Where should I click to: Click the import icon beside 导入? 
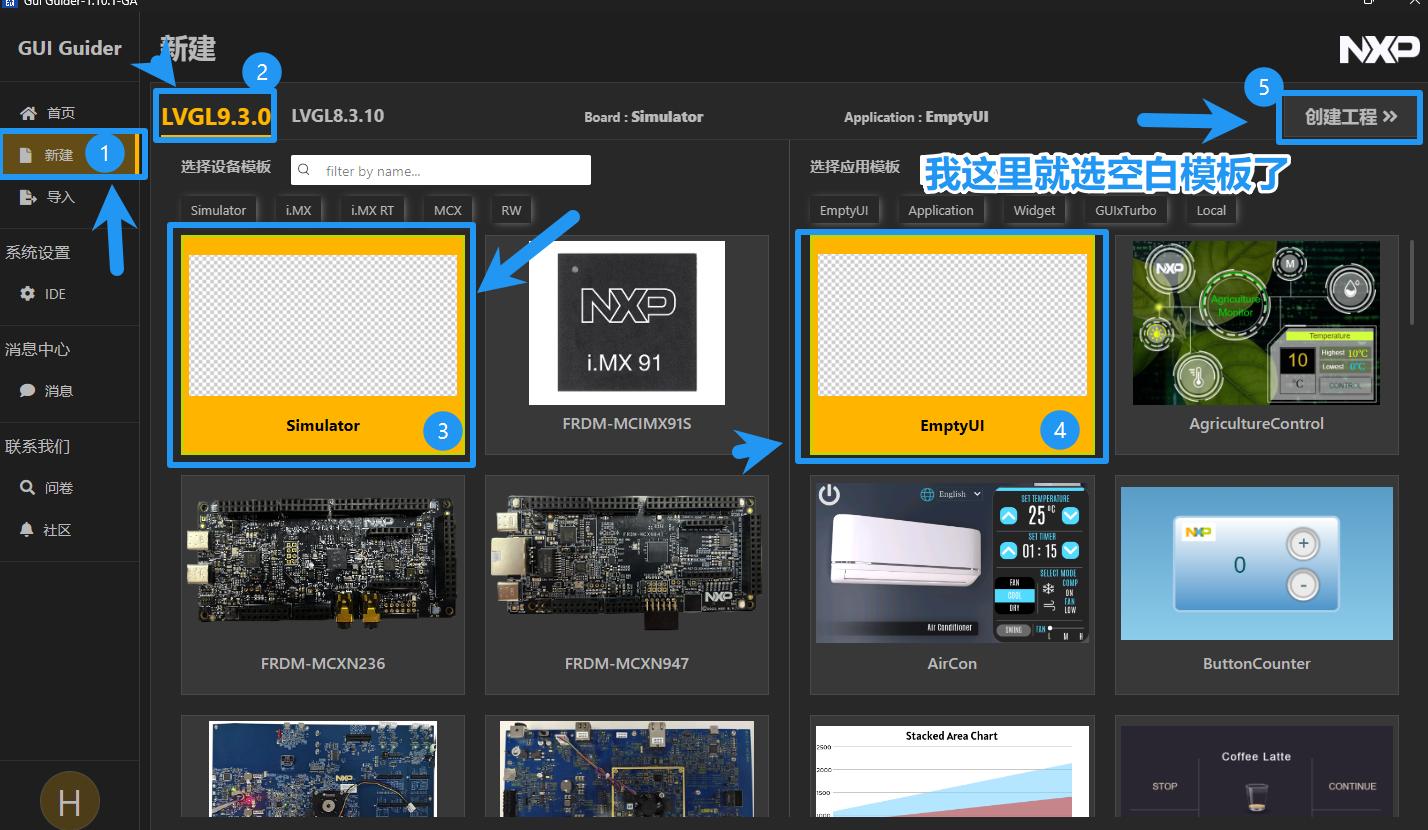click(28, 197)
